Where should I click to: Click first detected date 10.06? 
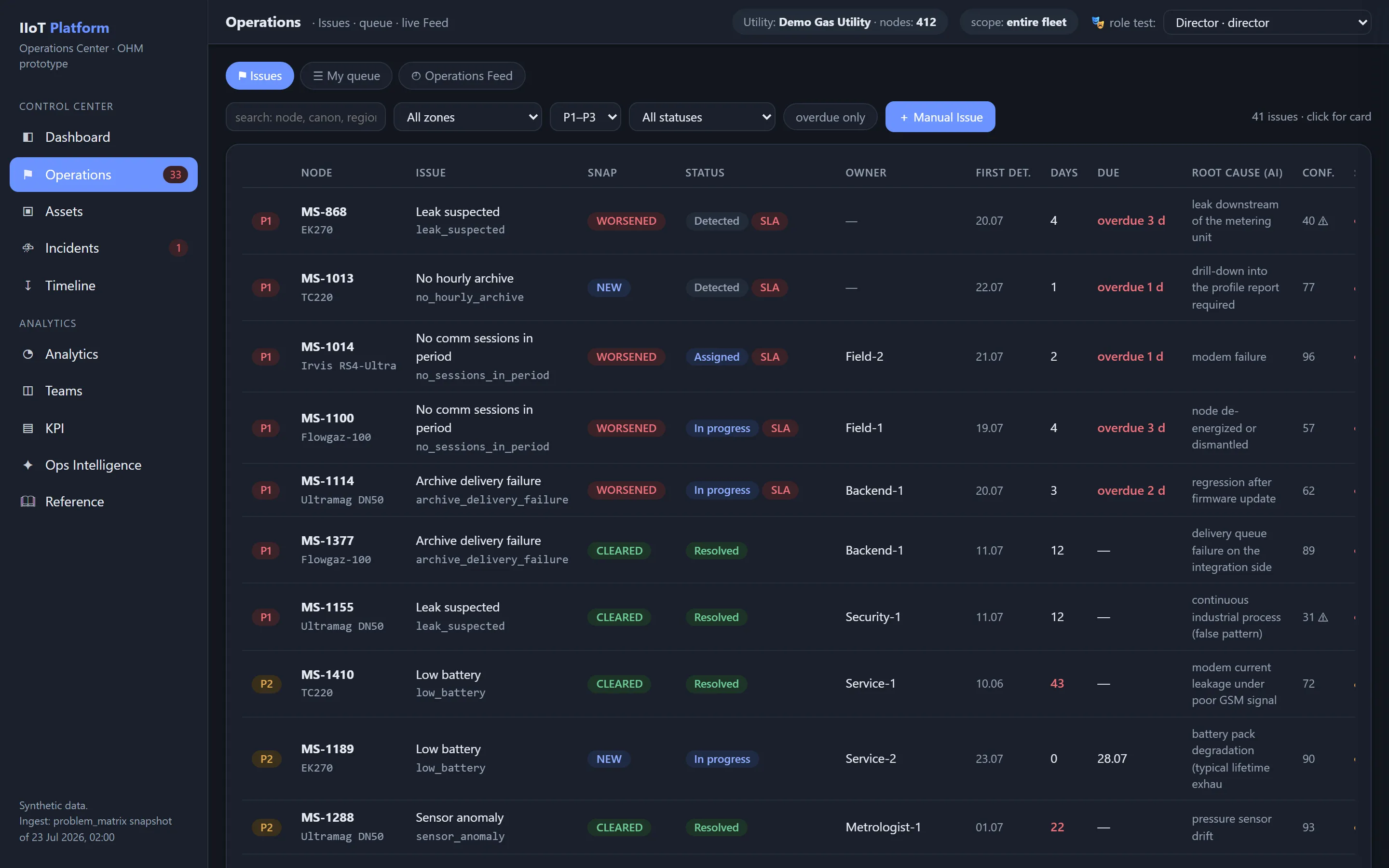[990, 684]
